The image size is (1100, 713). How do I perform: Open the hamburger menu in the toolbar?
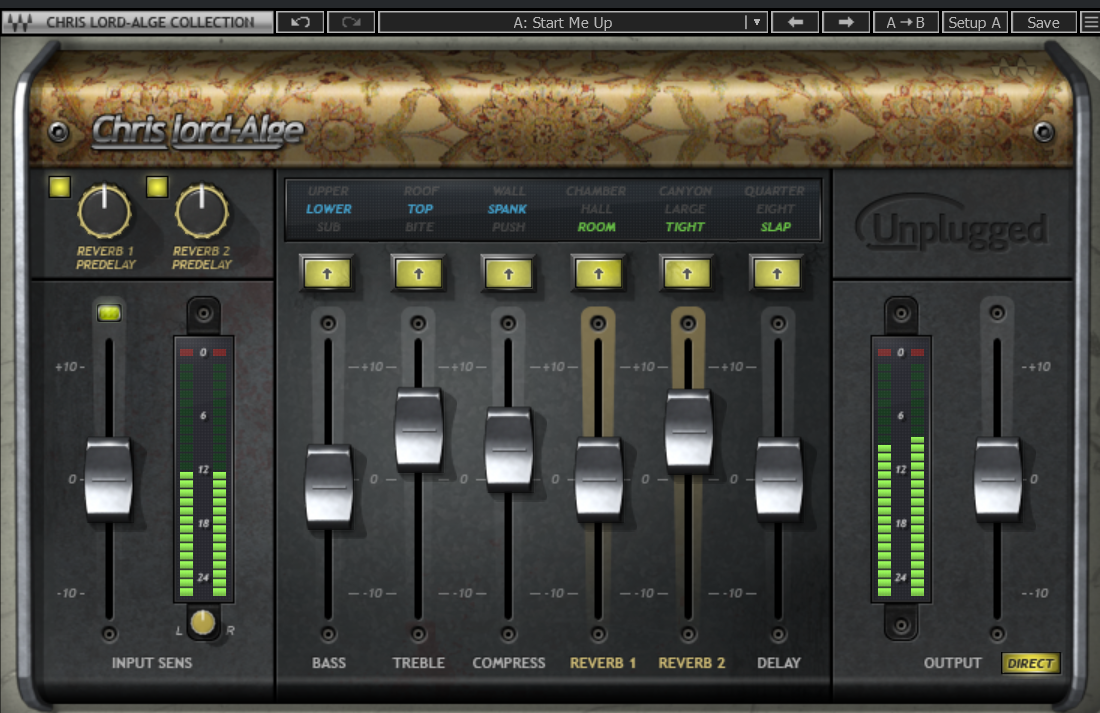[x=1090, y=22]
